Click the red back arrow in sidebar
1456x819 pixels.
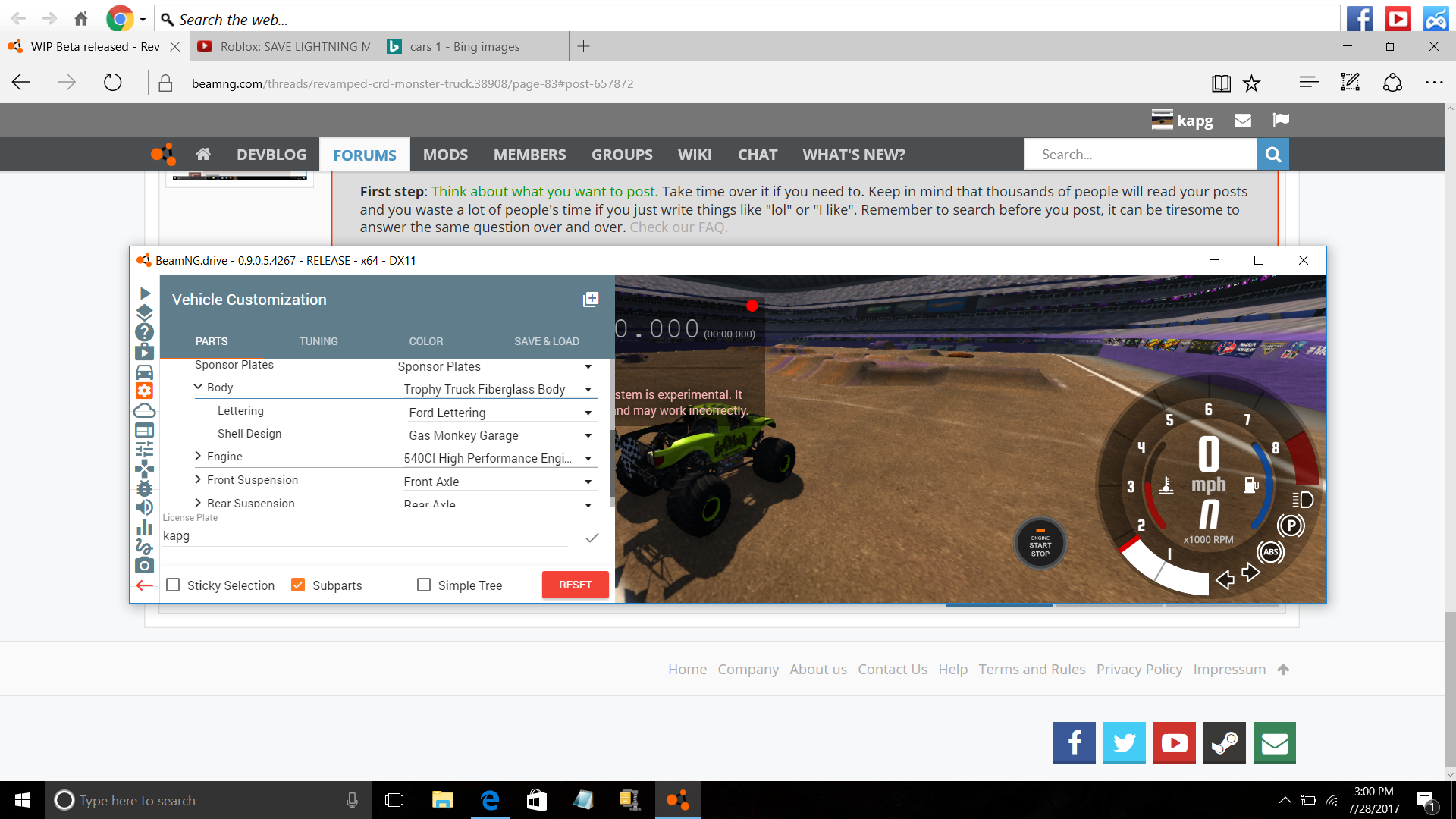145,585
